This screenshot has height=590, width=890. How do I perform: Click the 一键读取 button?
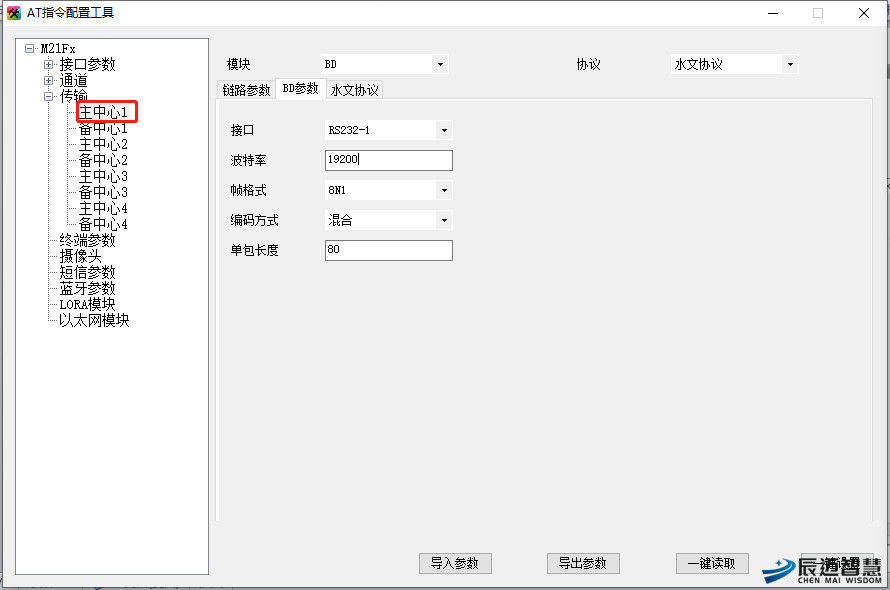tap(712, 563)
